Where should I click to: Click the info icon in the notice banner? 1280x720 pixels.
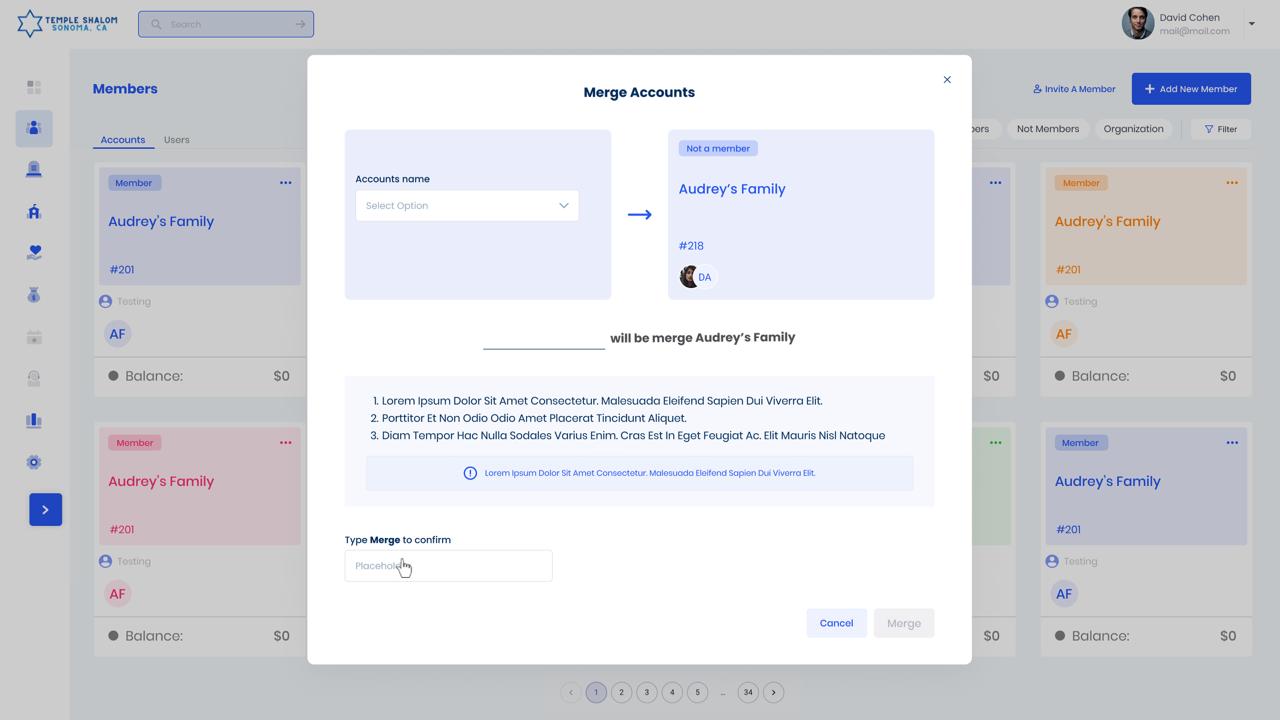point(470,473)
